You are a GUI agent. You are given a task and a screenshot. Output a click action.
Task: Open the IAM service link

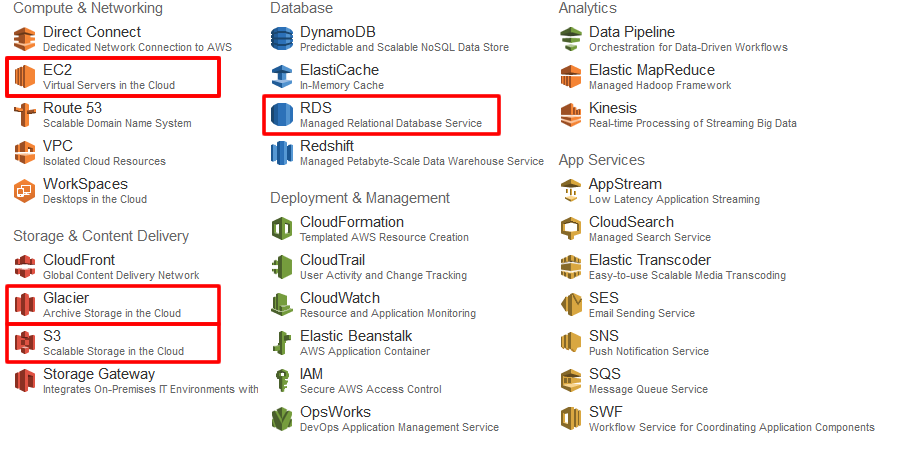(x=311, y=374)
